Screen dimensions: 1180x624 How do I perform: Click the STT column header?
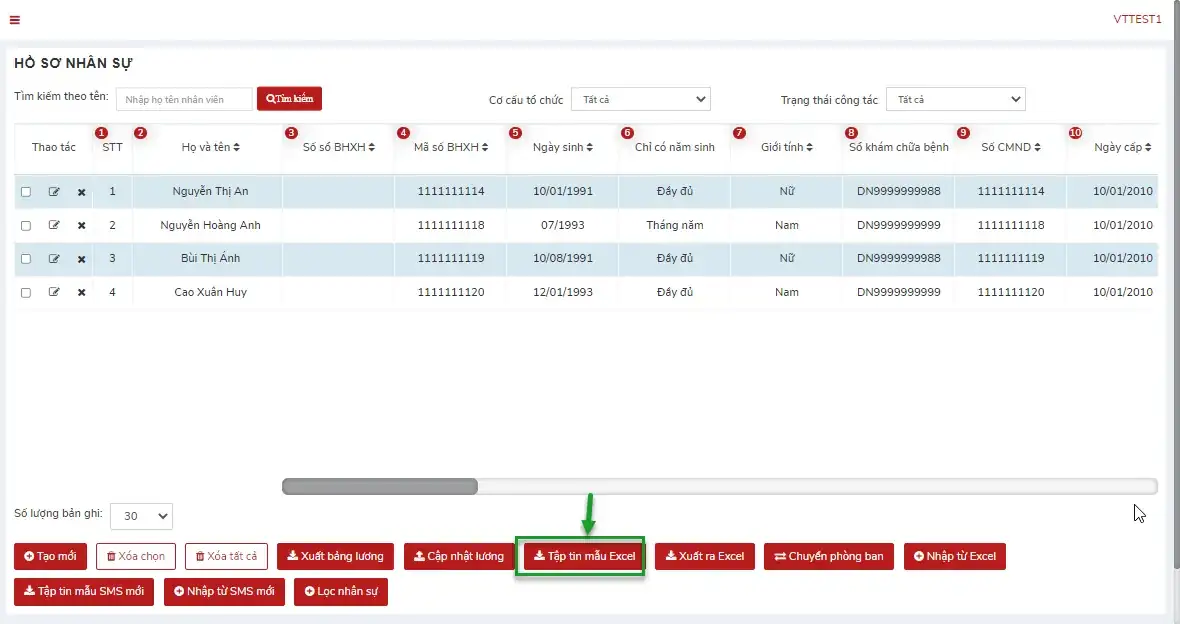[x=112, y=148]
